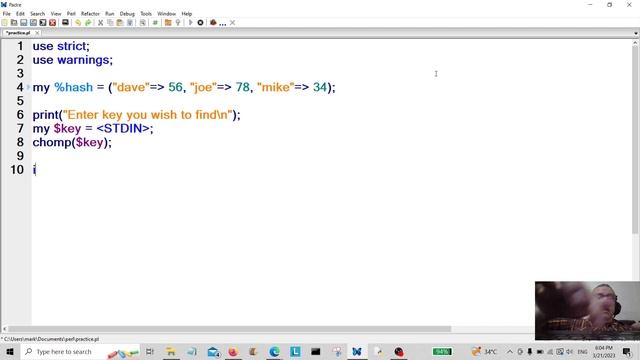The width and height of the screenshot is (640, 360).
Task: Toggle the fold marker on line 4
Action: click(x=29, y=87)
